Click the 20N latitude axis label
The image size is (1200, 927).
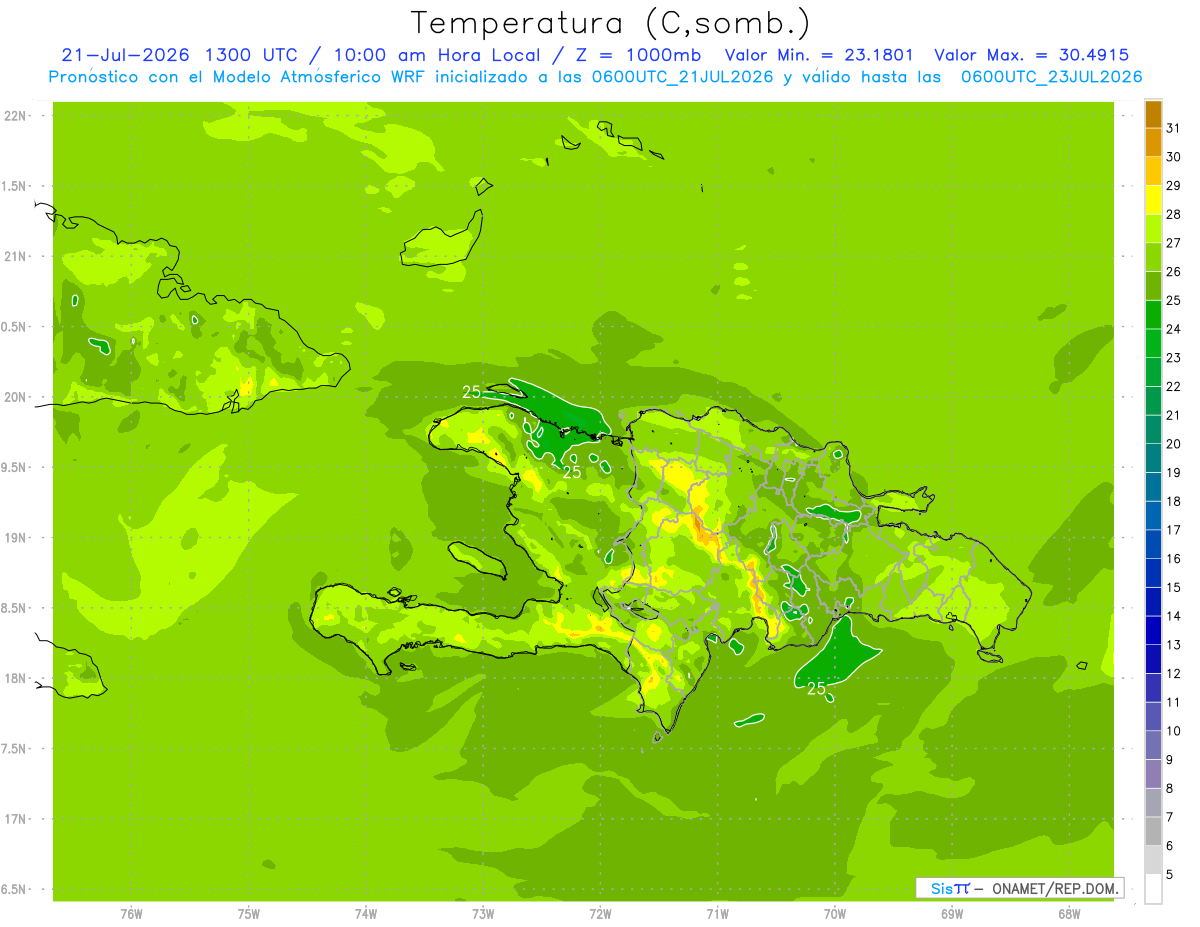[16, 397]
